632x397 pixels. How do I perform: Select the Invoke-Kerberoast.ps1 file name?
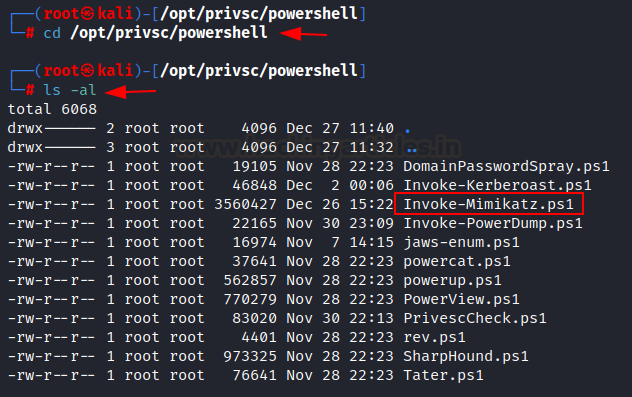tap(497, 185)
